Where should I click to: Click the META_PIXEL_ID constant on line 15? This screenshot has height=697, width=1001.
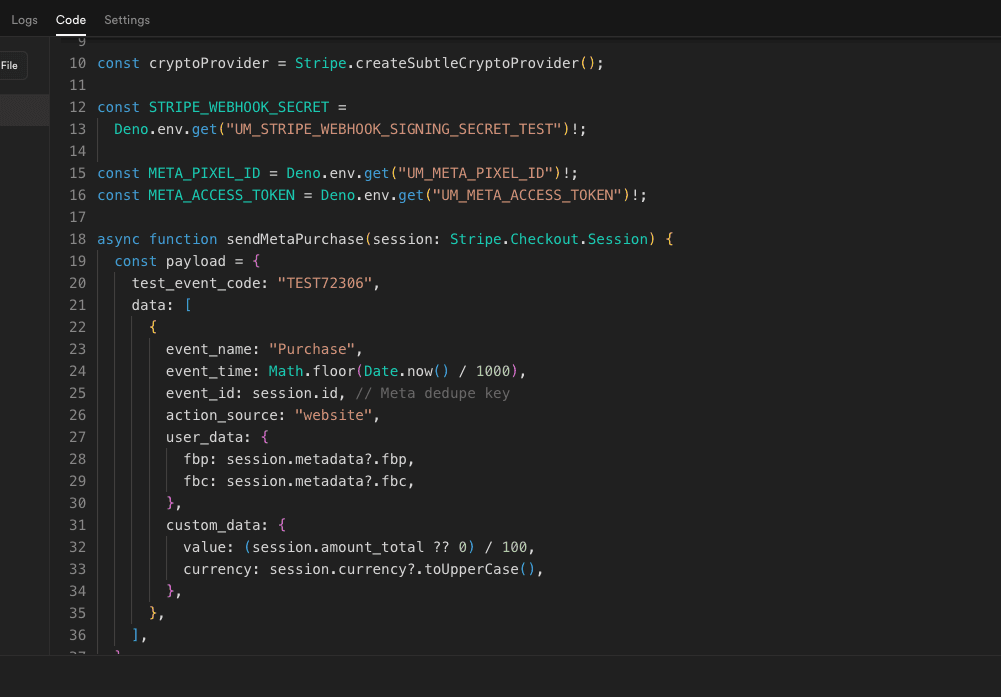tap(204, 172)
